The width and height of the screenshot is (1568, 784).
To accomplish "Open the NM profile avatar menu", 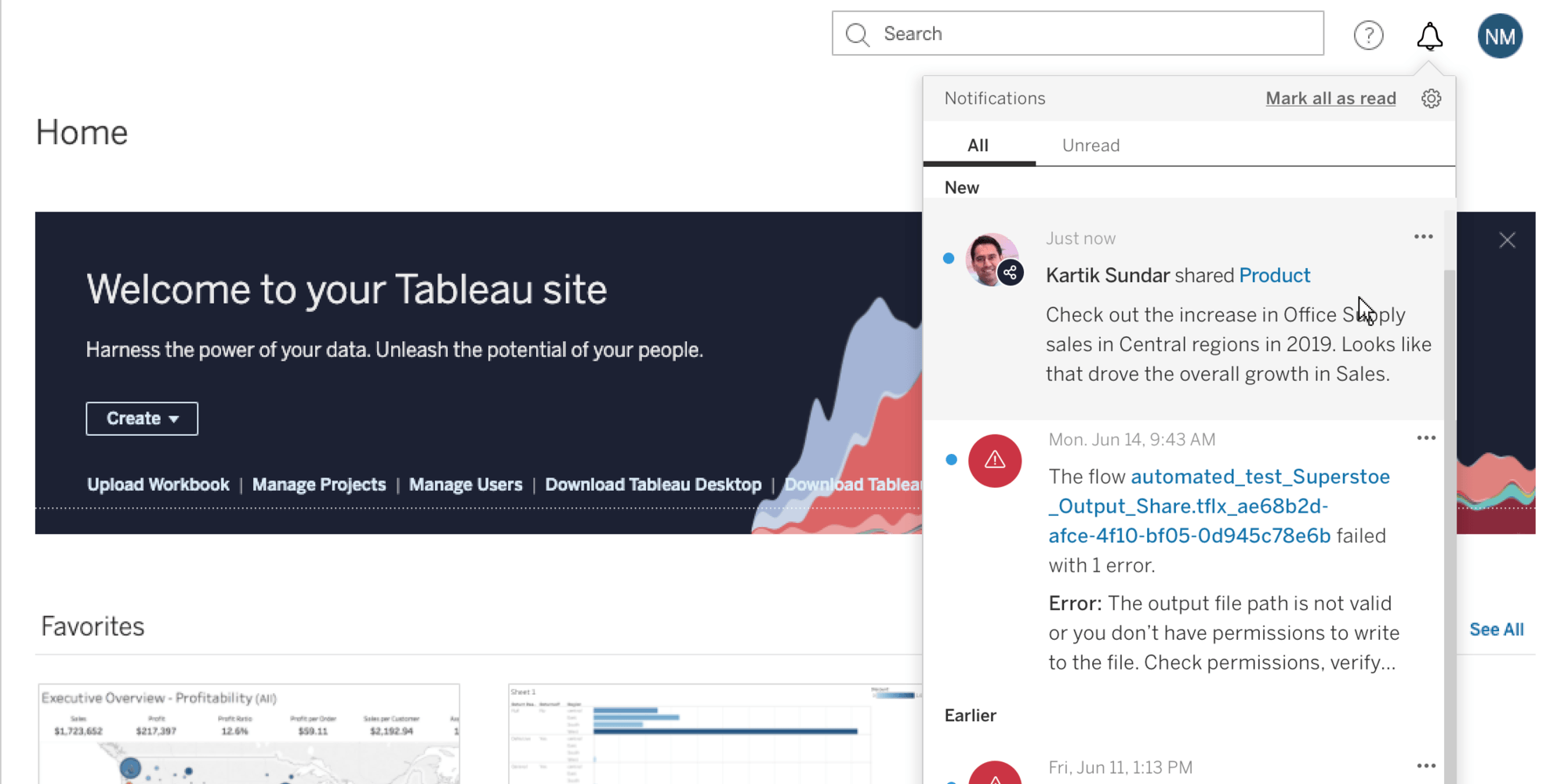I will click(1499, 35).
